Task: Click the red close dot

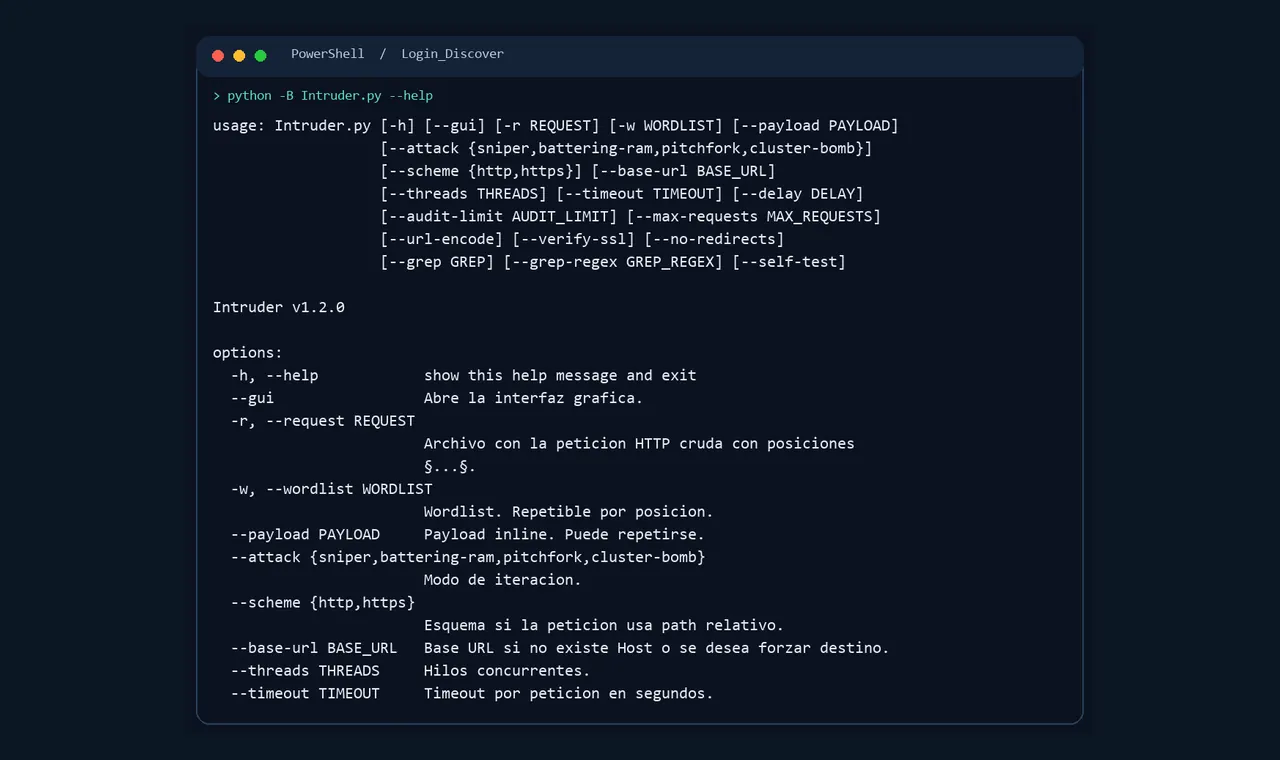Action: [218, 56]
